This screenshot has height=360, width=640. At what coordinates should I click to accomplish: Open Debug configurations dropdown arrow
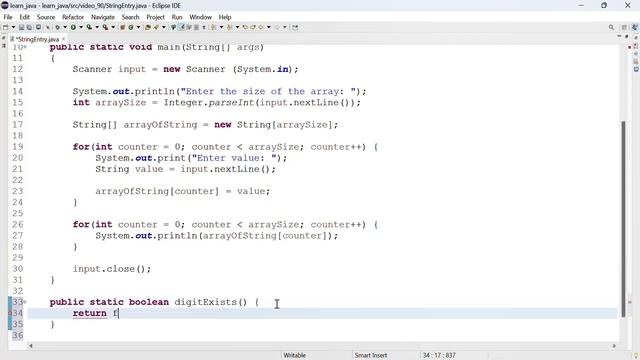[x=65, y=27]
